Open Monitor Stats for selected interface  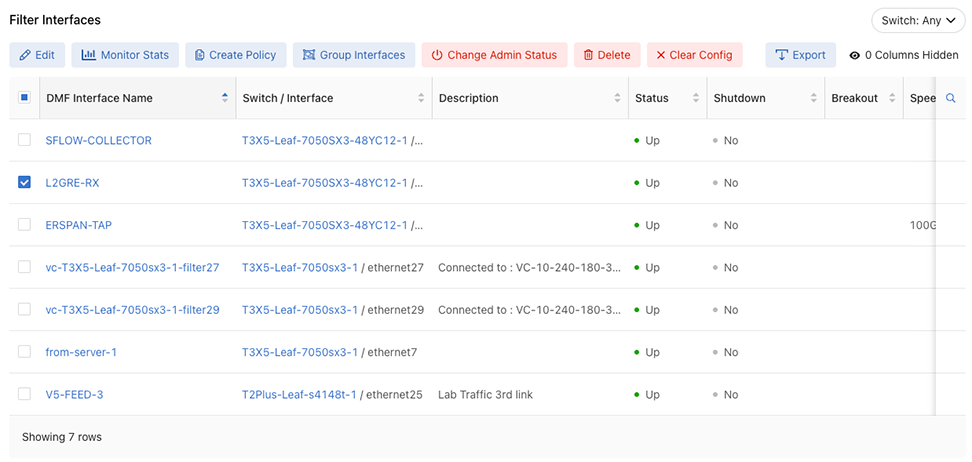pos(125,55)
